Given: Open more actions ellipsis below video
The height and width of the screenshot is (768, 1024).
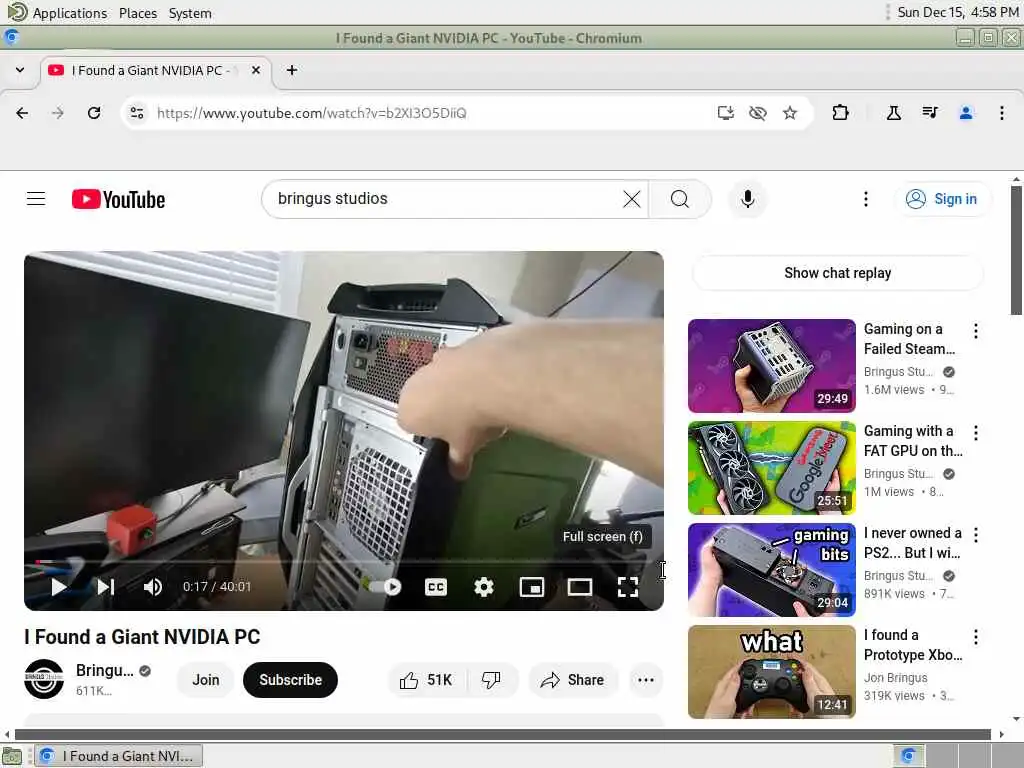Looking at the screenshot, I should (646, 680).
